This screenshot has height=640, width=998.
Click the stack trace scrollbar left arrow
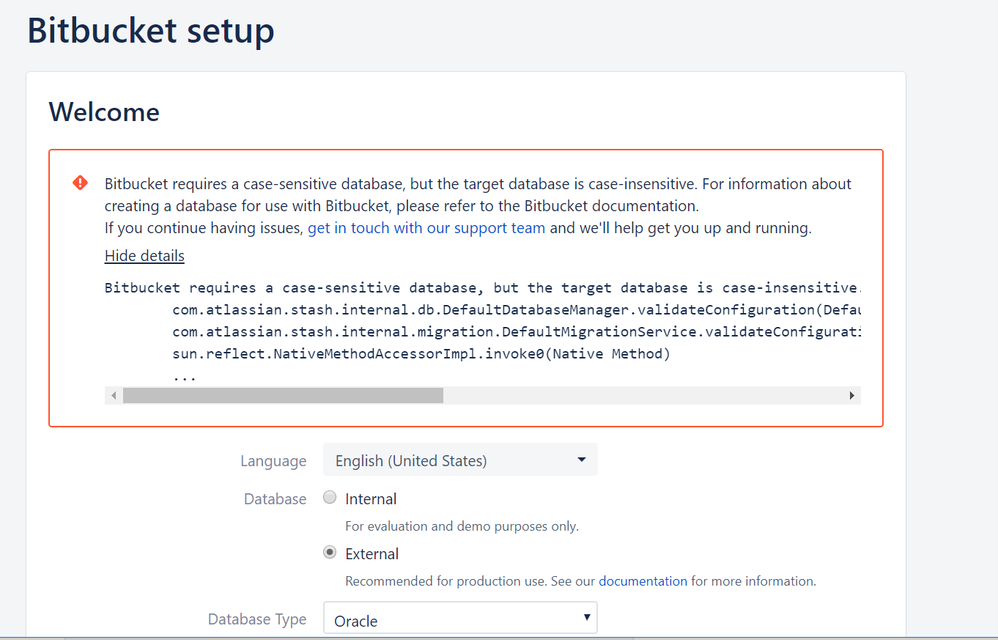(113, 396)
